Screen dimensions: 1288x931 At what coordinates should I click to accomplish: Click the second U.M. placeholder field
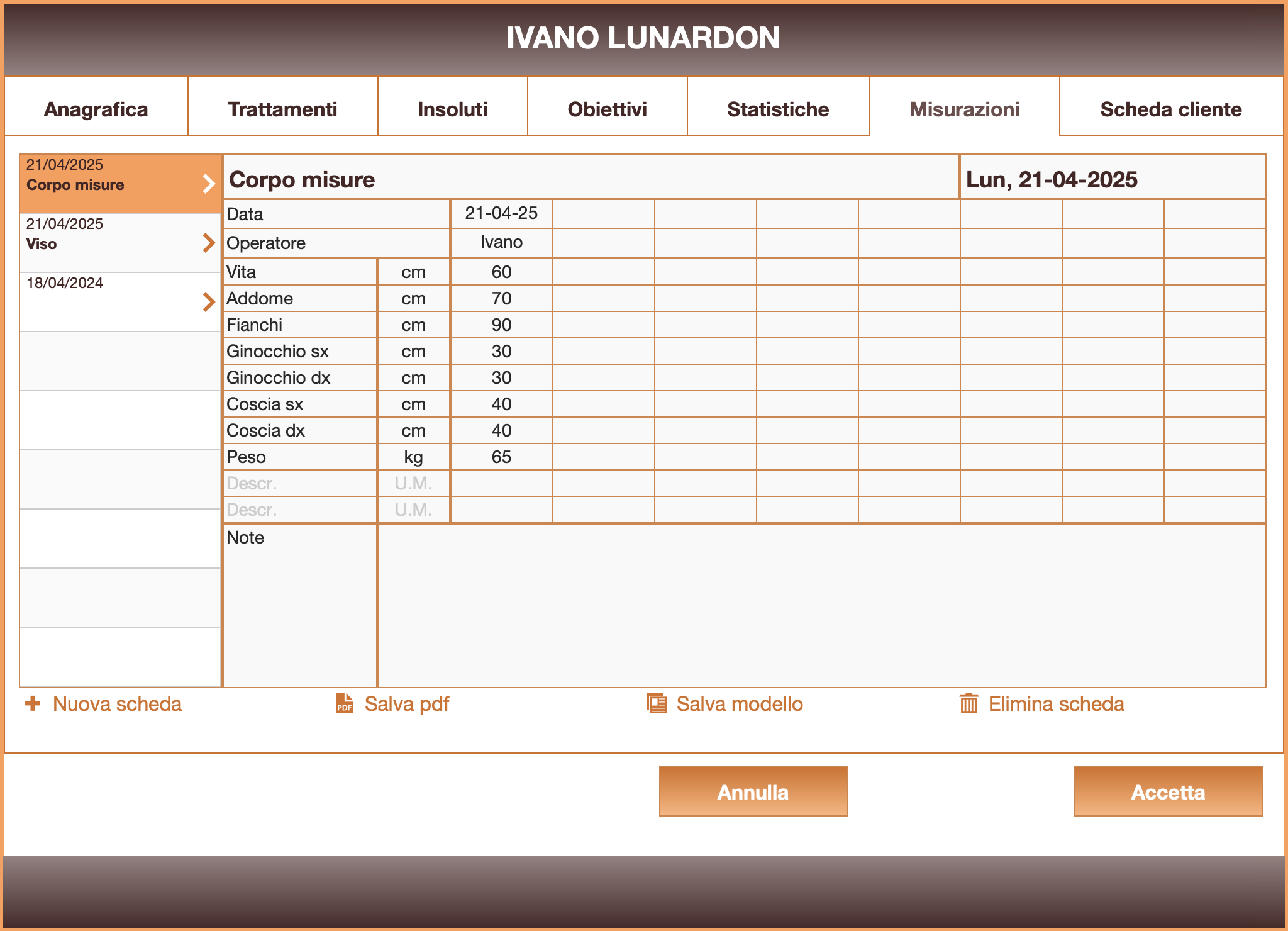[414, 510]
